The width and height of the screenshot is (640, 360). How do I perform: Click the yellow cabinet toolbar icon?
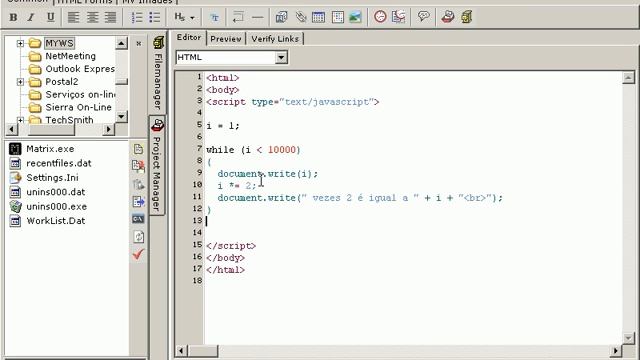[x=467, y=17]
